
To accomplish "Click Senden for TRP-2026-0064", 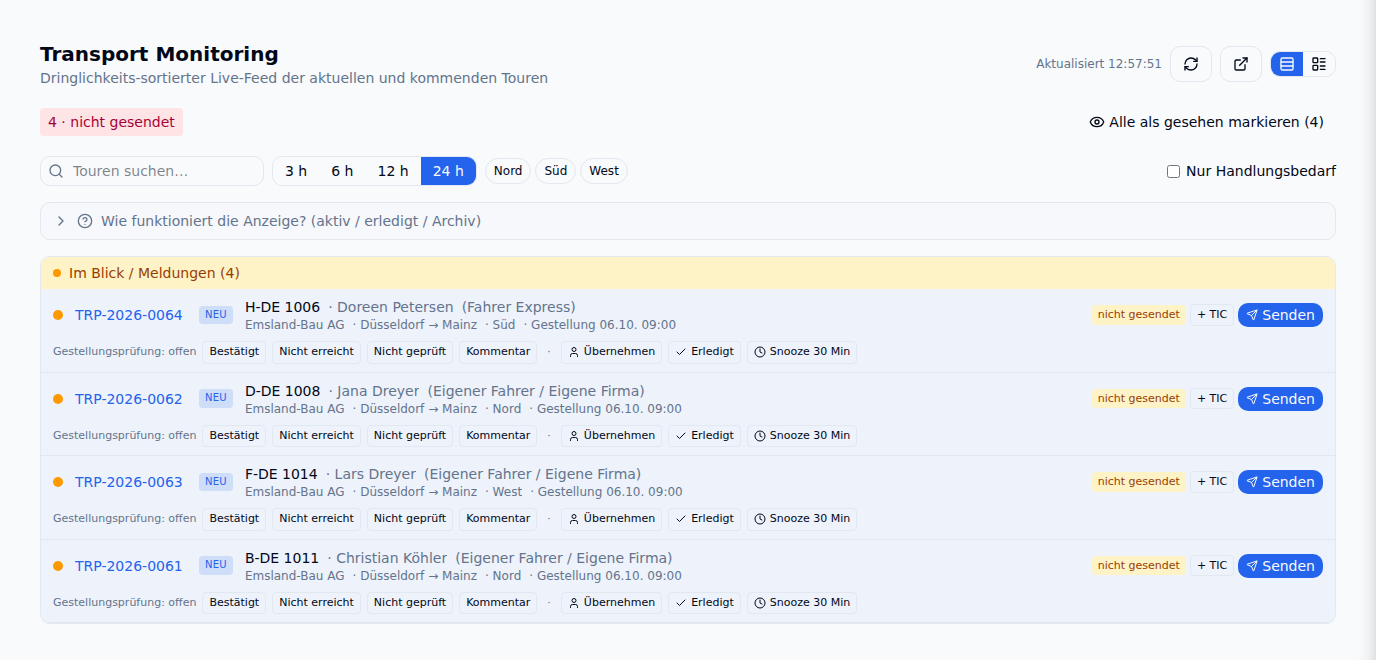I will (1280, 315).
